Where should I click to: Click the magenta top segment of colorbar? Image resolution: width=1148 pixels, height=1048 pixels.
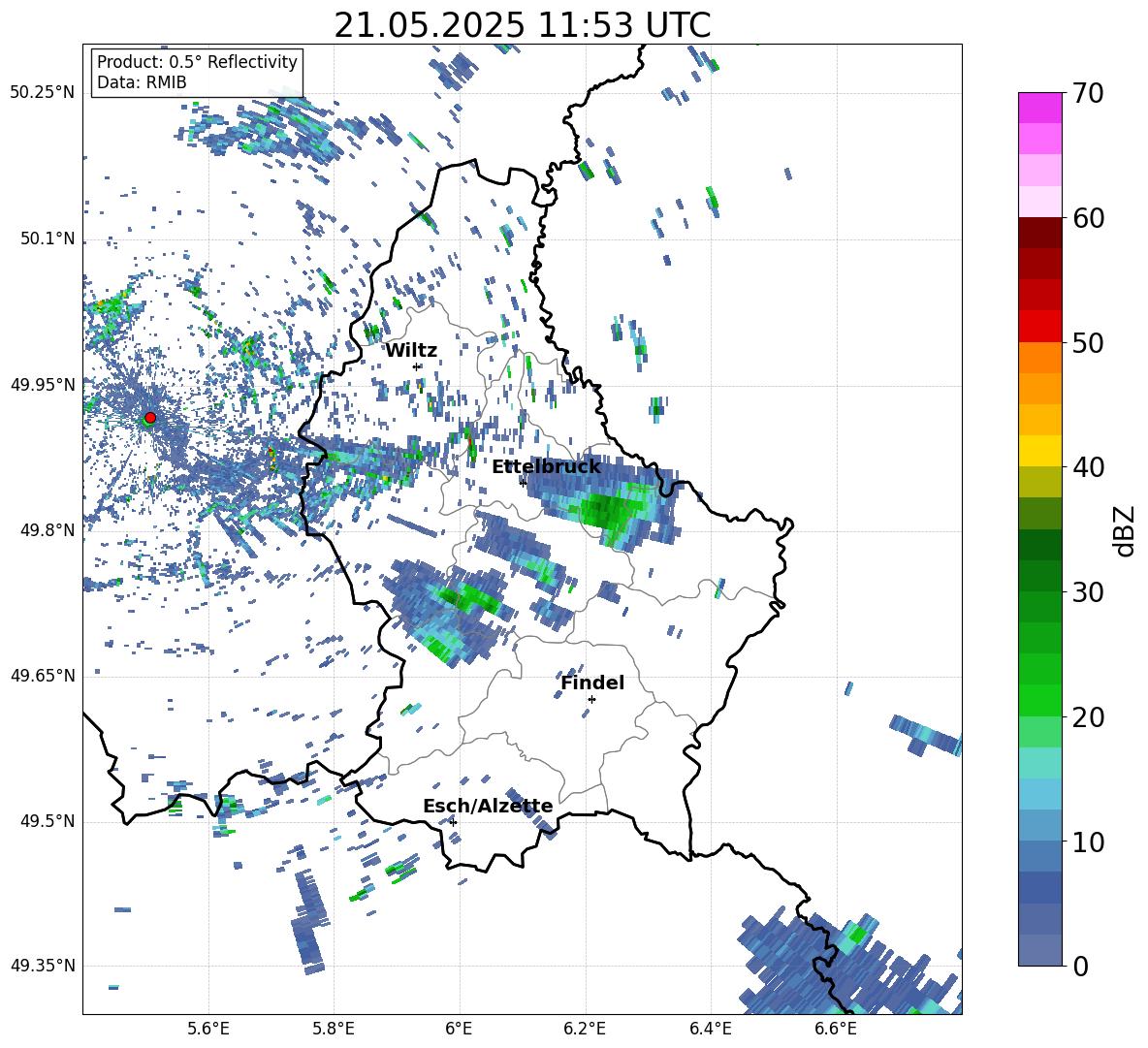tap(1039, 108)
